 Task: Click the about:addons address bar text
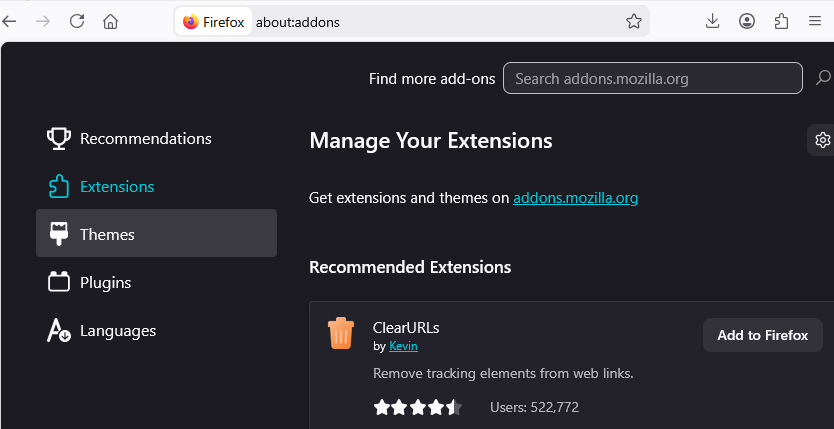[298, 22]
